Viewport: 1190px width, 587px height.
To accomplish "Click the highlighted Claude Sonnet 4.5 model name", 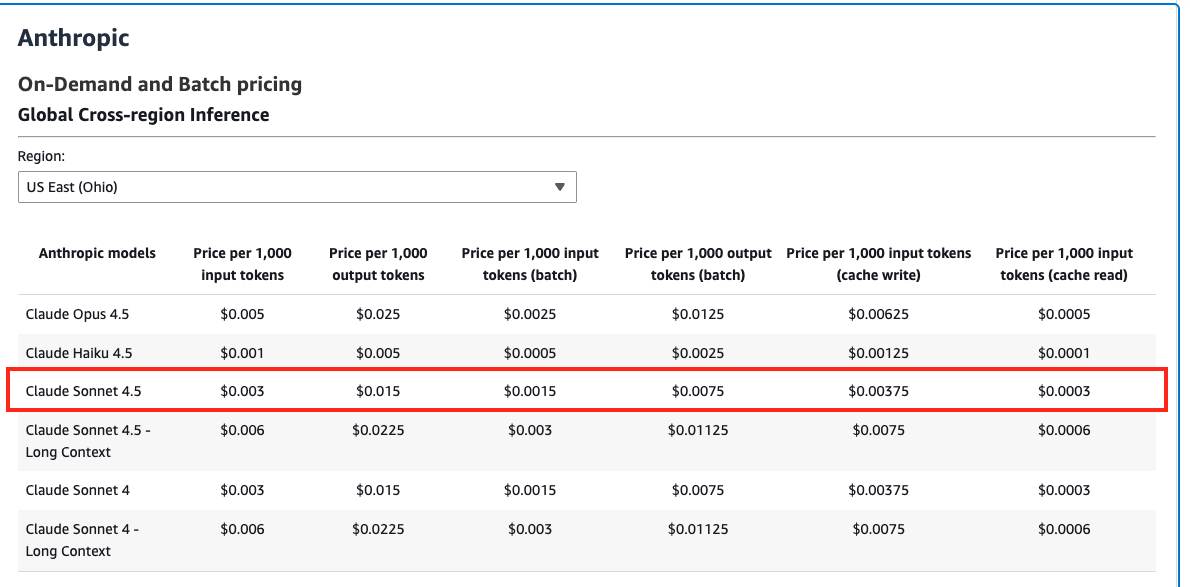I will (83, 391).
